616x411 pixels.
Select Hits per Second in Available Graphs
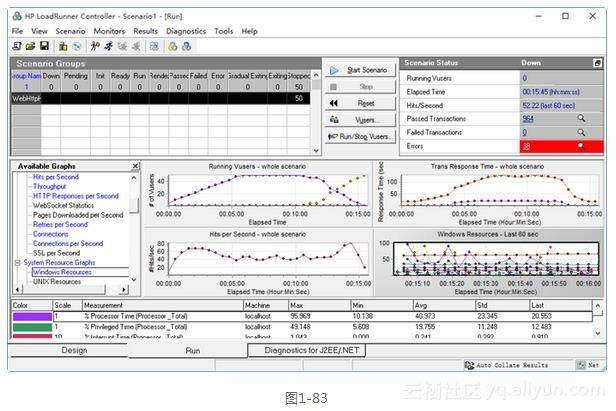coord(56,177)
